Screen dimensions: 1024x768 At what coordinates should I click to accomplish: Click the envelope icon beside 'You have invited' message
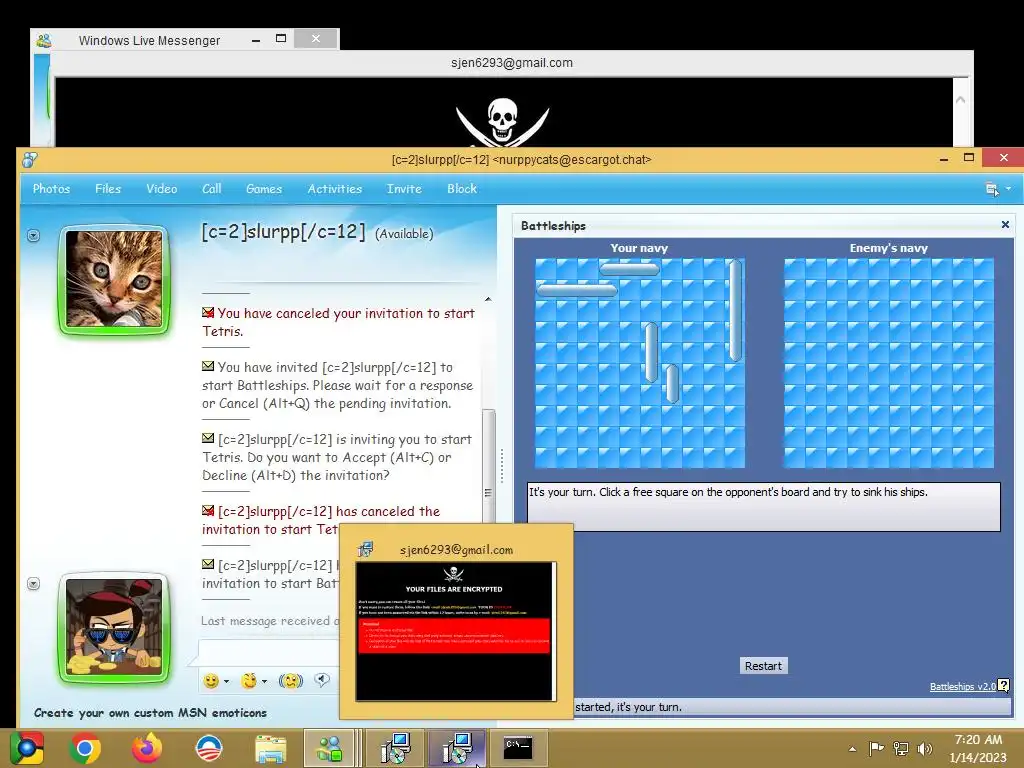tap(208, 366)
